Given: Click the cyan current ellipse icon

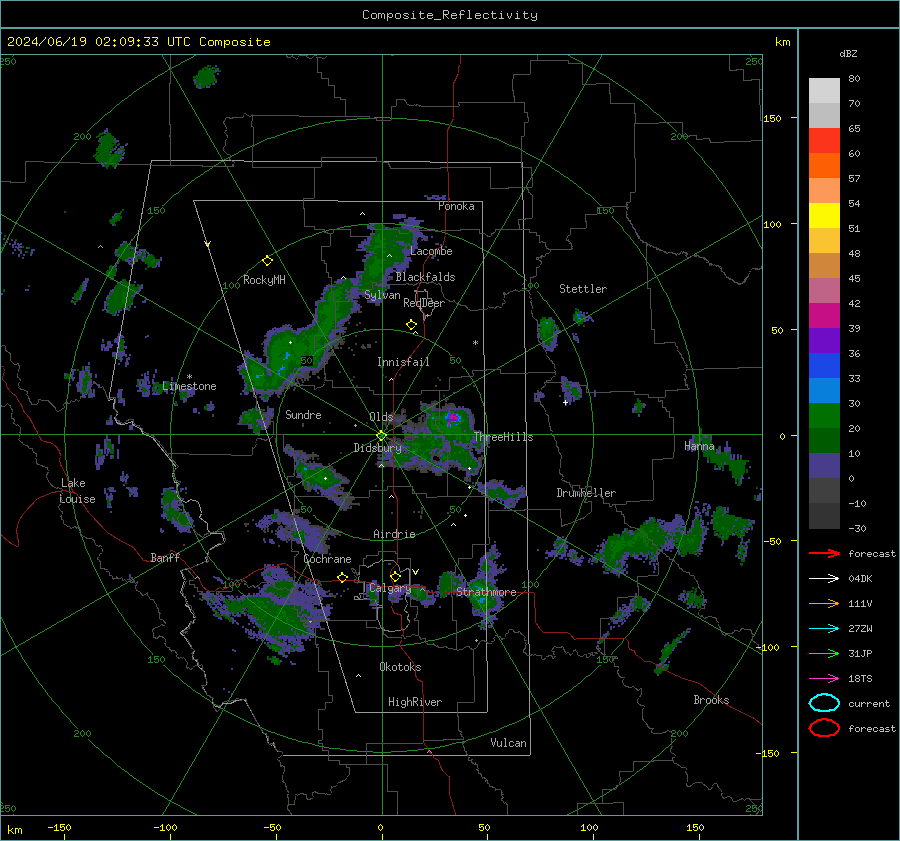Looking at the screenshot, I should tap(824, 703).
